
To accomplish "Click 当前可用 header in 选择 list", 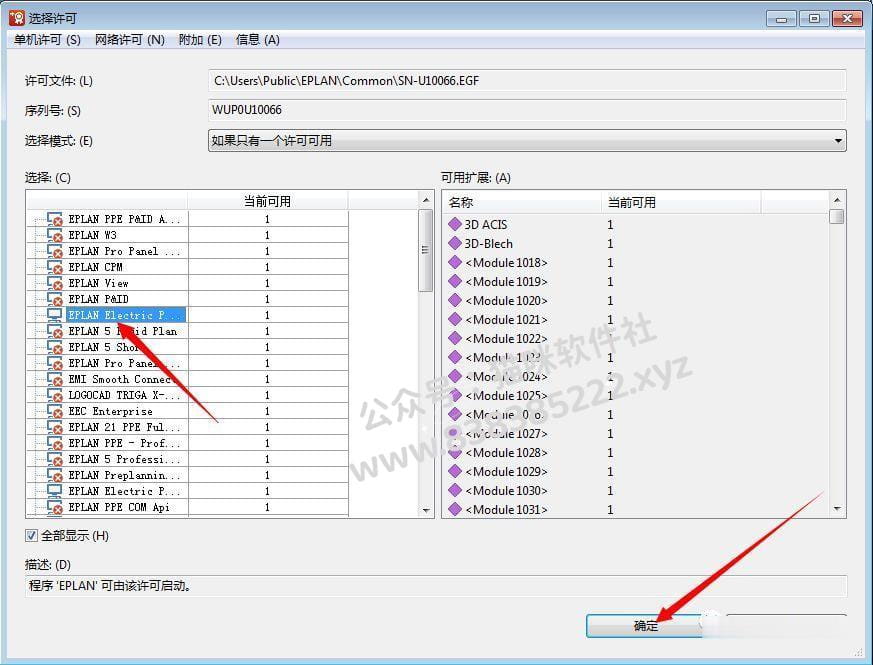I will point(267,201).
